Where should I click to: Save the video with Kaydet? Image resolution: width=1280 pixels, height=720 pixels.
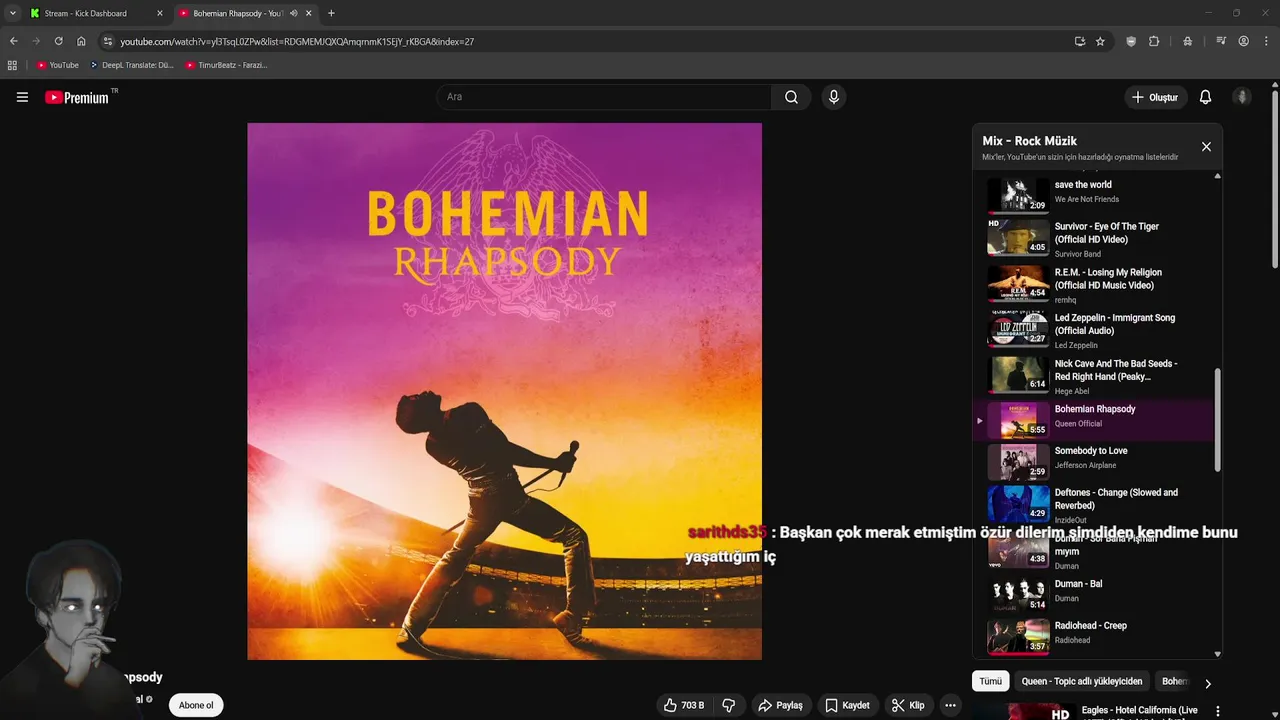tap(846, 705)
